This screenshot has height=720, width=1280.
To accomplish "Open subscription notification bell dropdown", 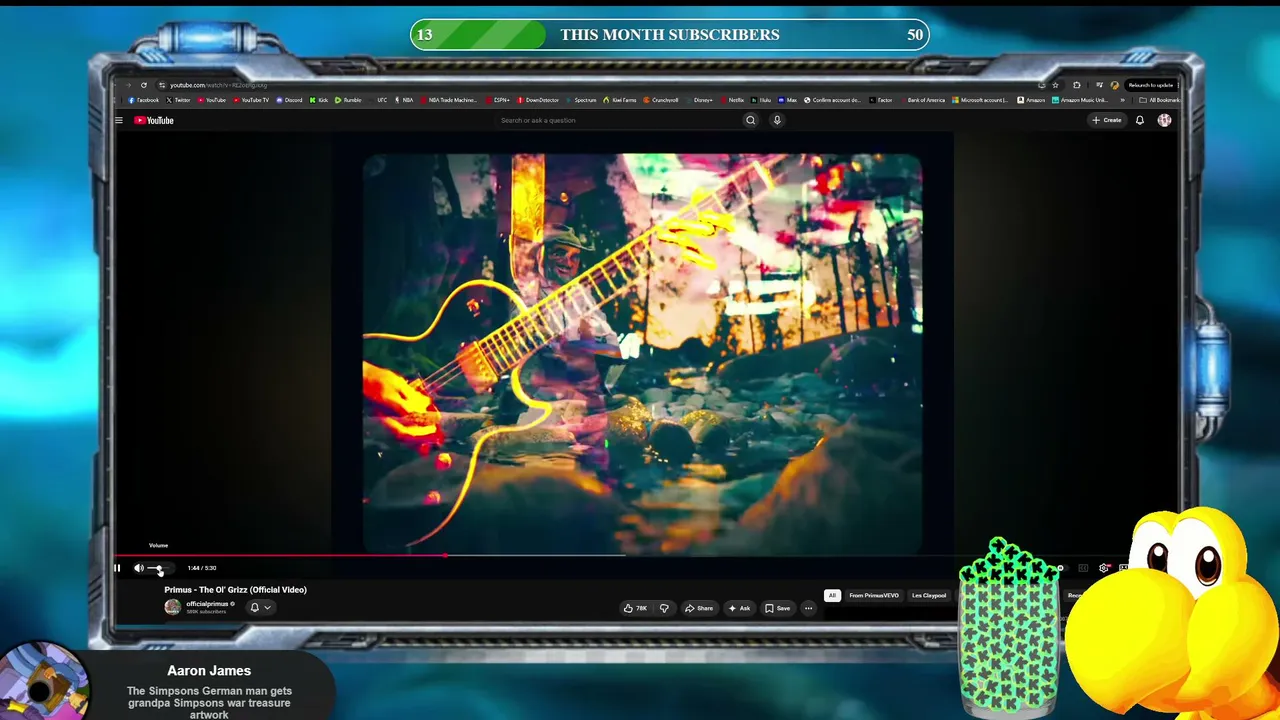I will (x=260, y=607).
